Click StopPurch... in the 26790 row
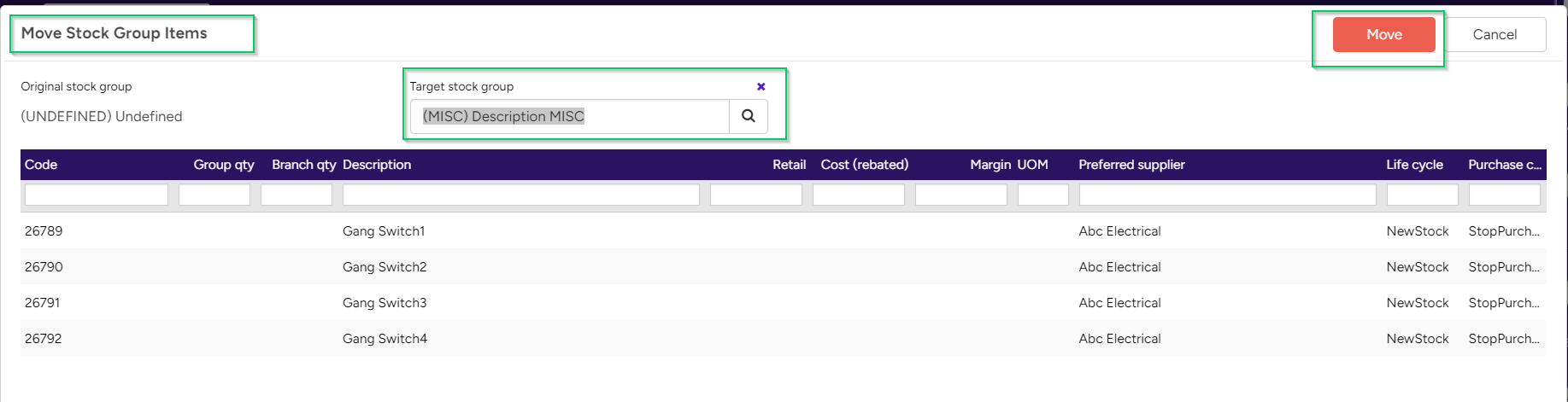The image size is (1568, 402). (x=1504, y=267)
